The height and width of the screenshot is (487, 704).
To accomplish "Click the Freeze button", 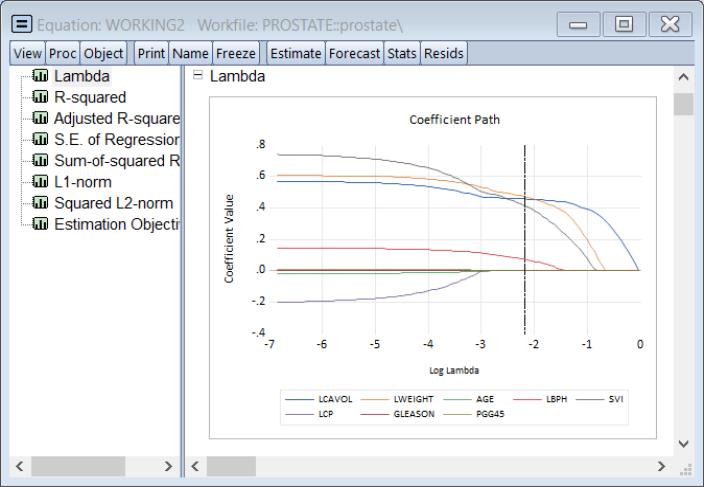I will pyautogui.click(x=240, y=52).
